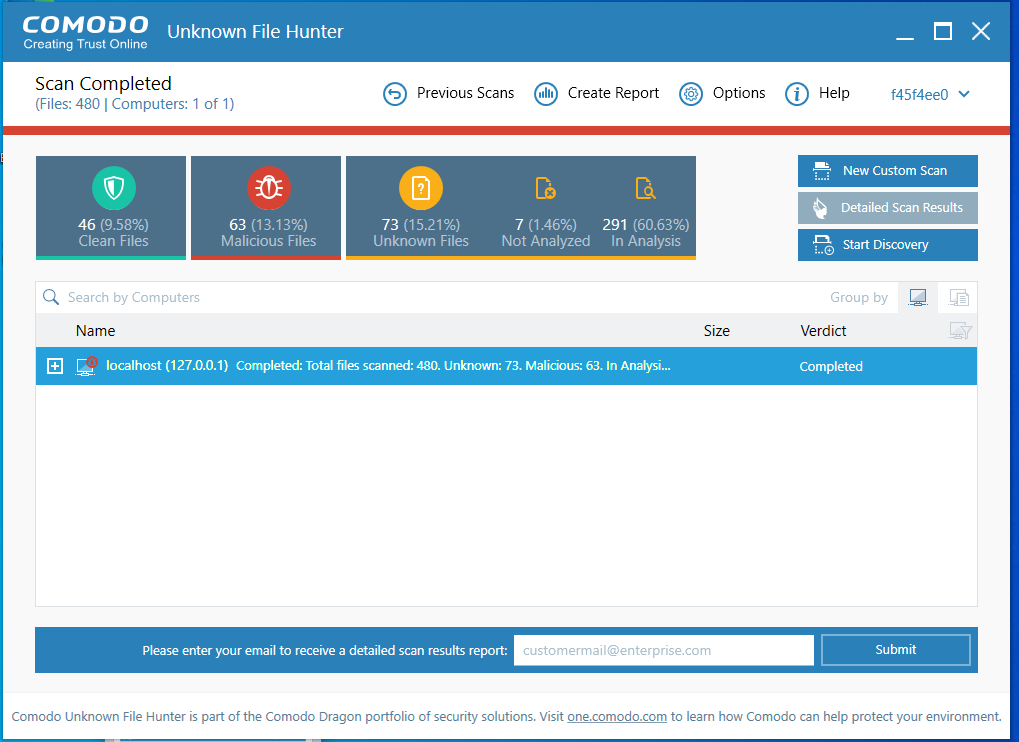Image resolution: width=1019 pixels, height=742 pixels.
Task: Expand the localhost row
Action: (55, 366)
